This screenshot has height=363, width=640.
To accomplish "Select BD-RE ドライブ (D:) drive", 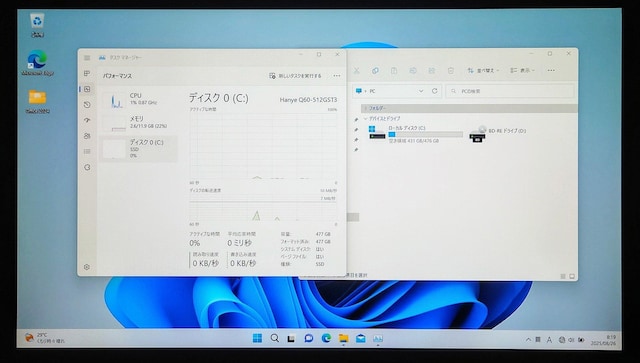I will [498, 133].
